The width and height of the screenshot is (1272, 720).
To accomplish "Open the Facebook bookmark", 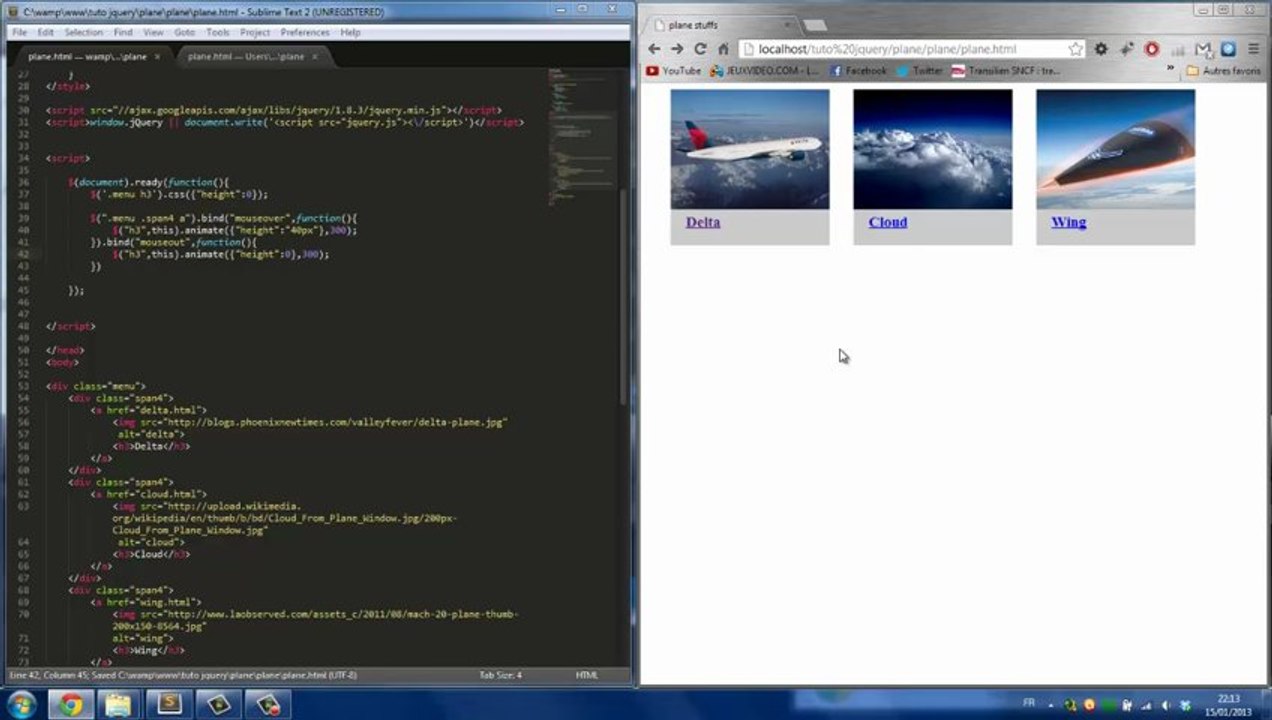I will click(858, 71).
